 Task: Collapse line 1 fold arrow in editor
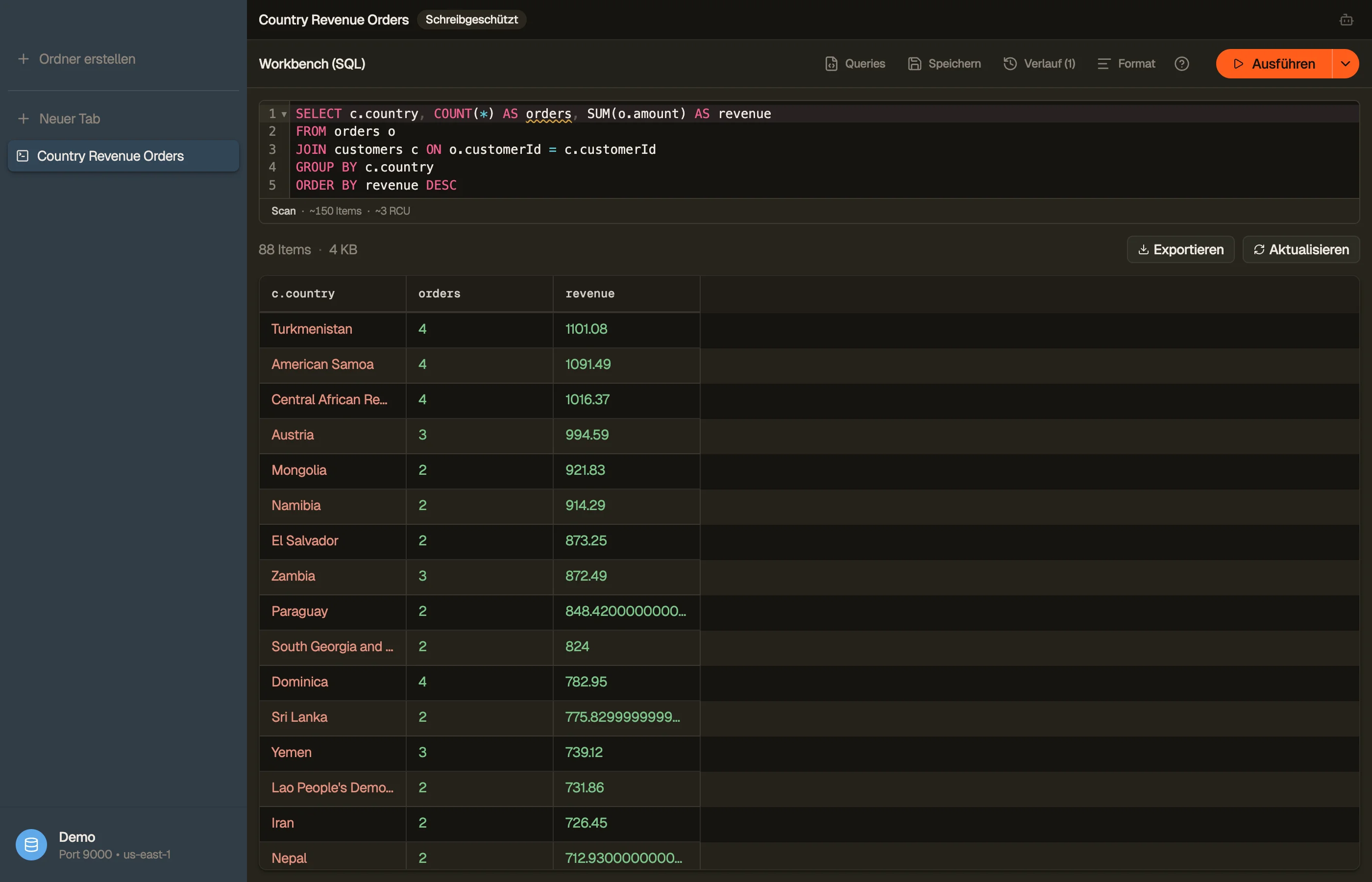point(284,114)
